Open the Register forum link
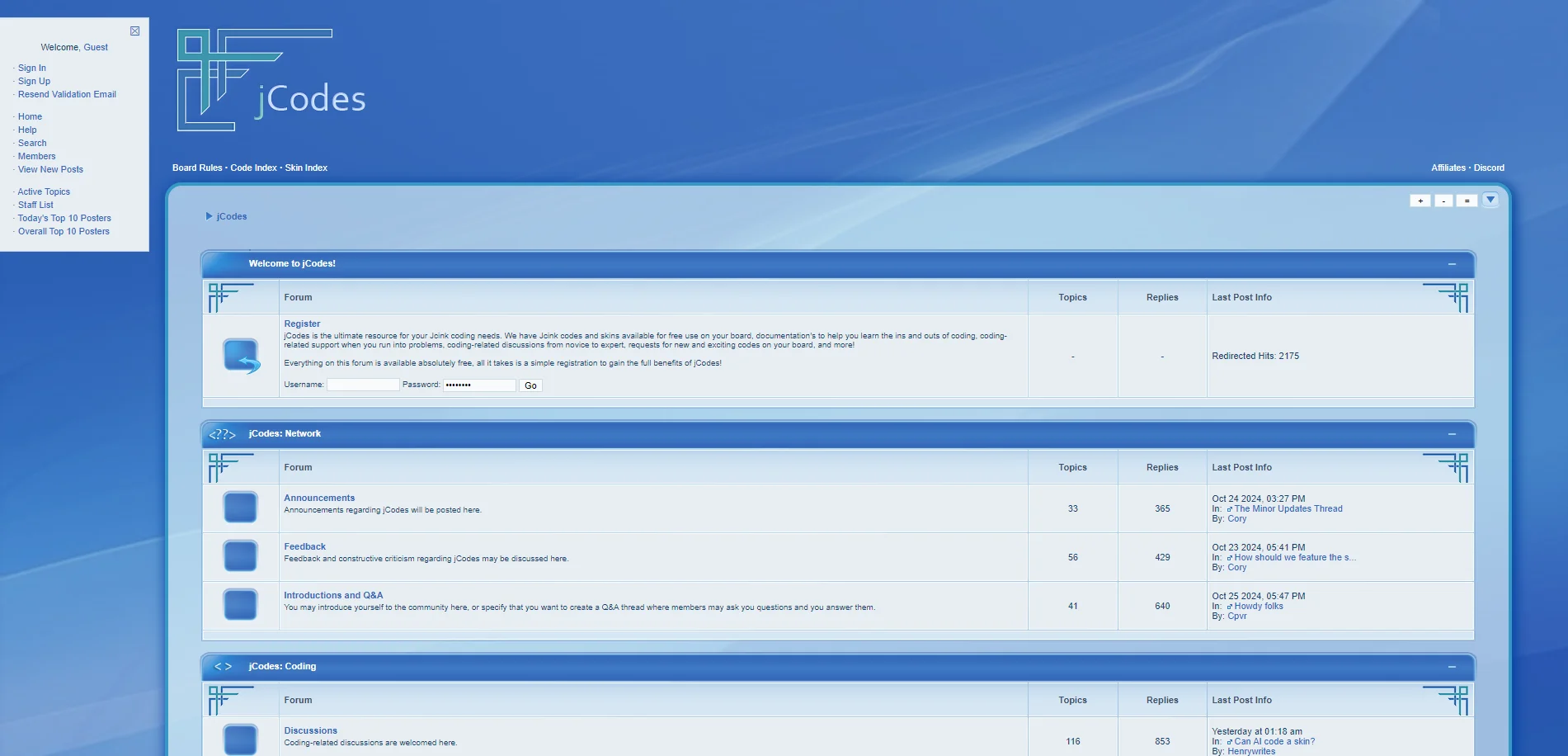1568x756 pixels. click(302, 324)
